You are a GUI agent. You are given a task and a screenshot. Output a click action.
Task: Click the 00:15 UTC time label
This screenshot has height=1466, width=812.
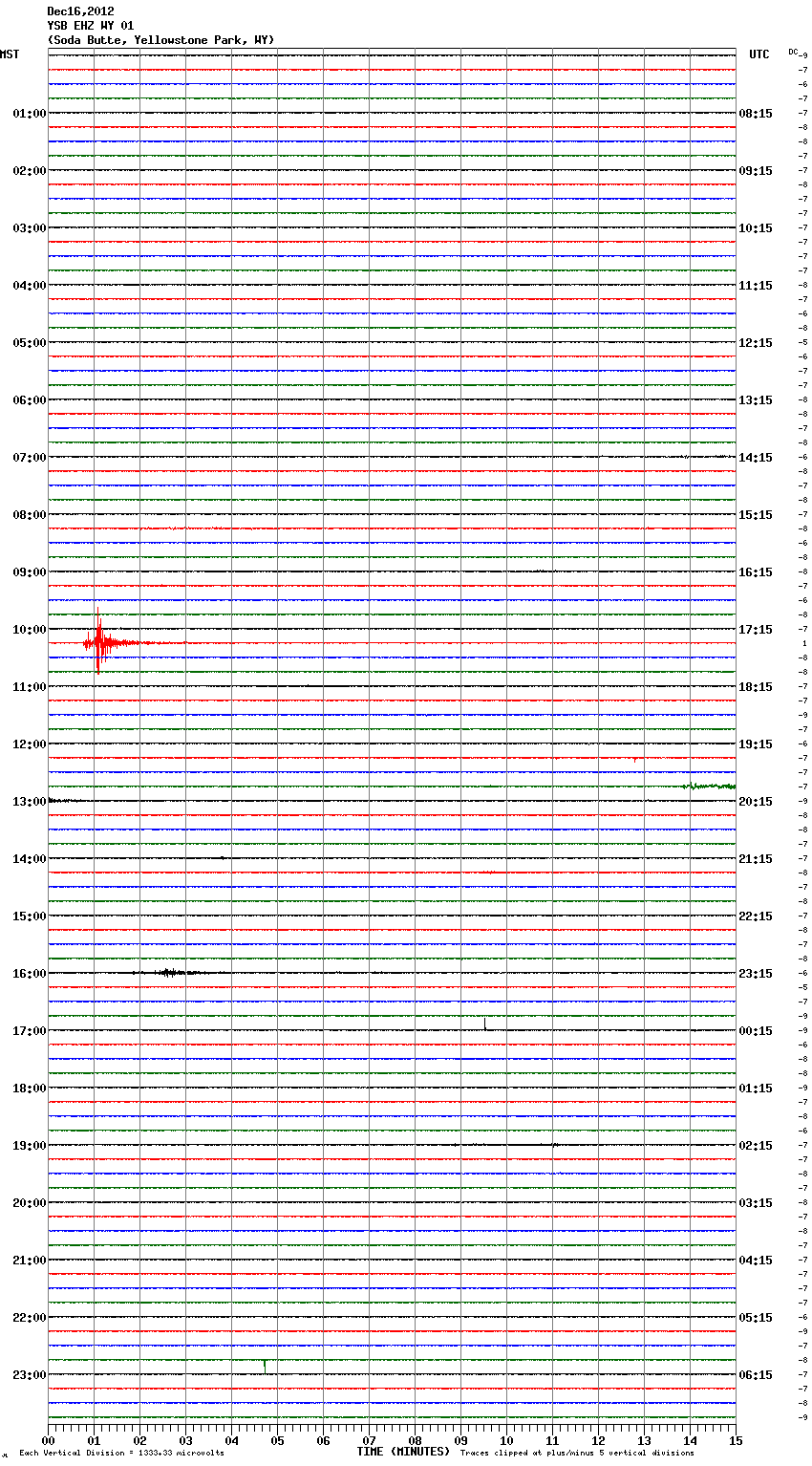[756, 1031]
